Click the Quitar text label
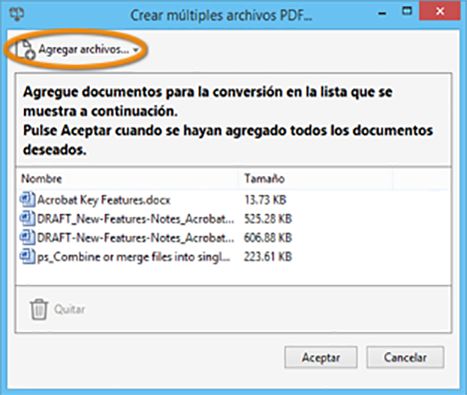Image resolution: width=467 pixels, height=395 pixels. point(70,309)
